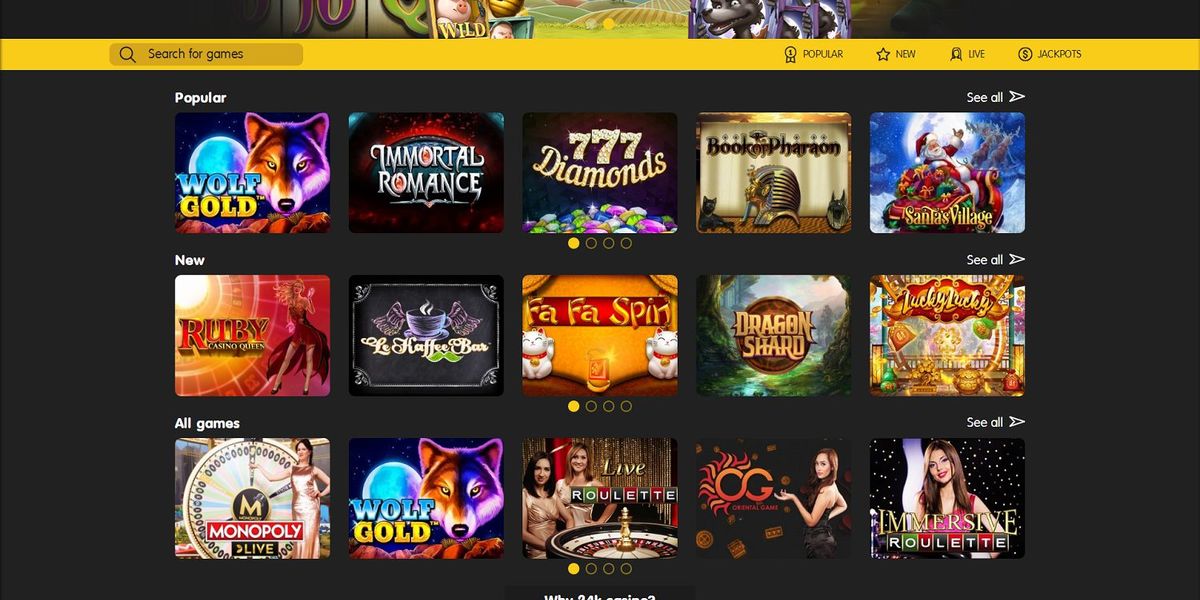The height and width of the screenshot is (600, 1200).
Task: Launch the Immortal Romance game
Action: (426, 172)
